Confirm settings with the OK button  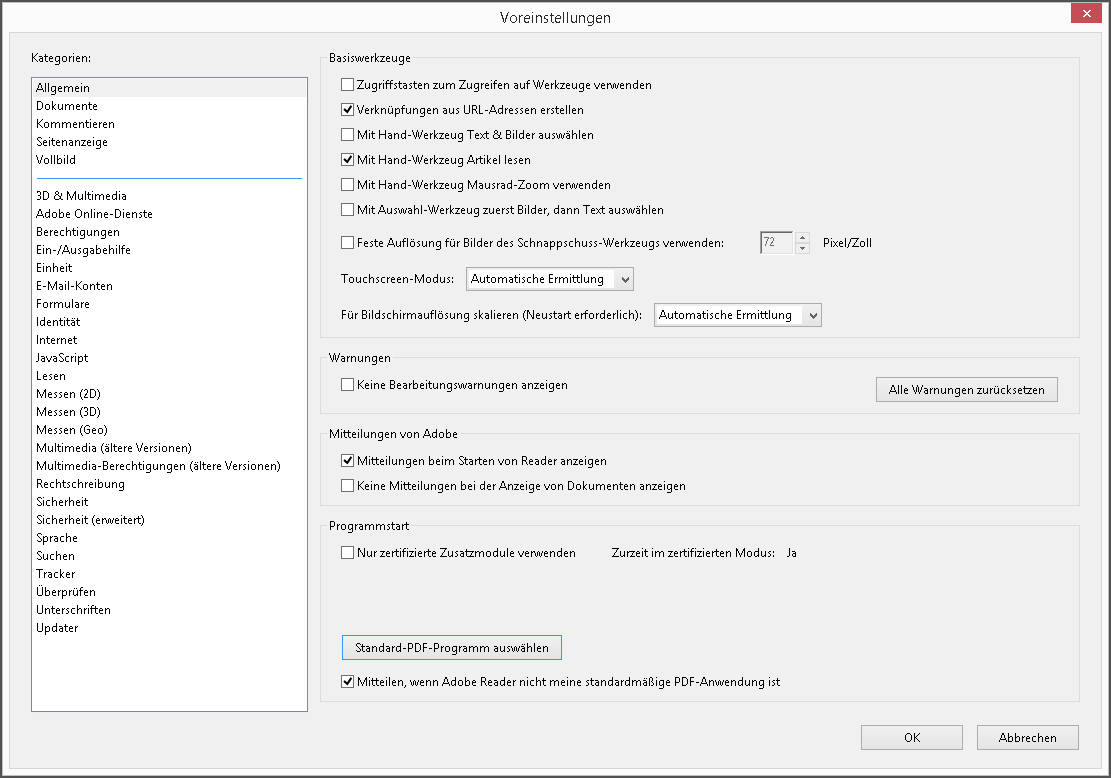[911, 738]
